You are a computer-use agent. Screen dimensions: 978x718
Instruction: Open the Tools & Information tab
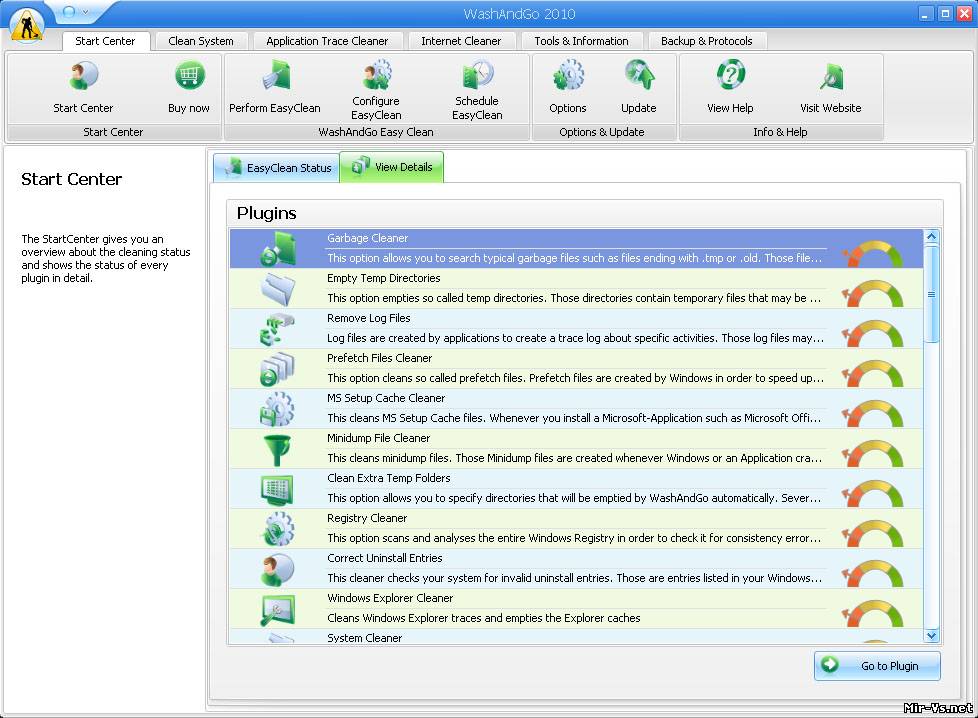tap(581, 41)
